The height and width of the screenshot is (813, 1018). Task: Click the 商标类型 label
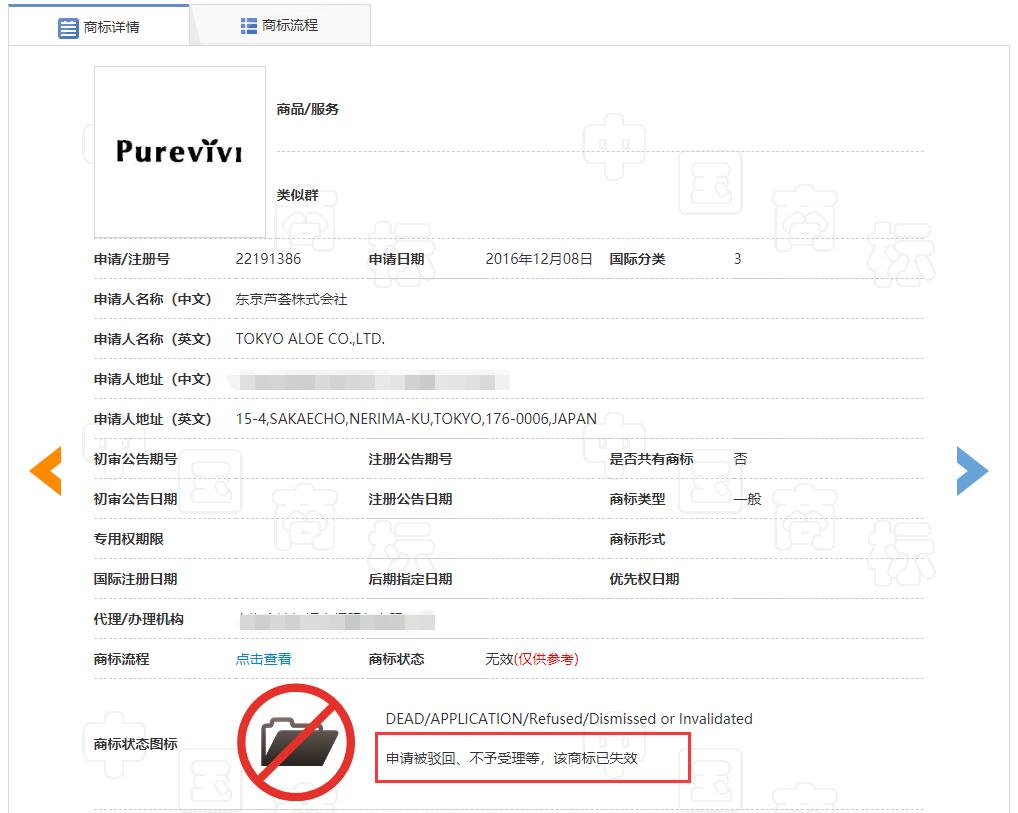click(637, 499)
